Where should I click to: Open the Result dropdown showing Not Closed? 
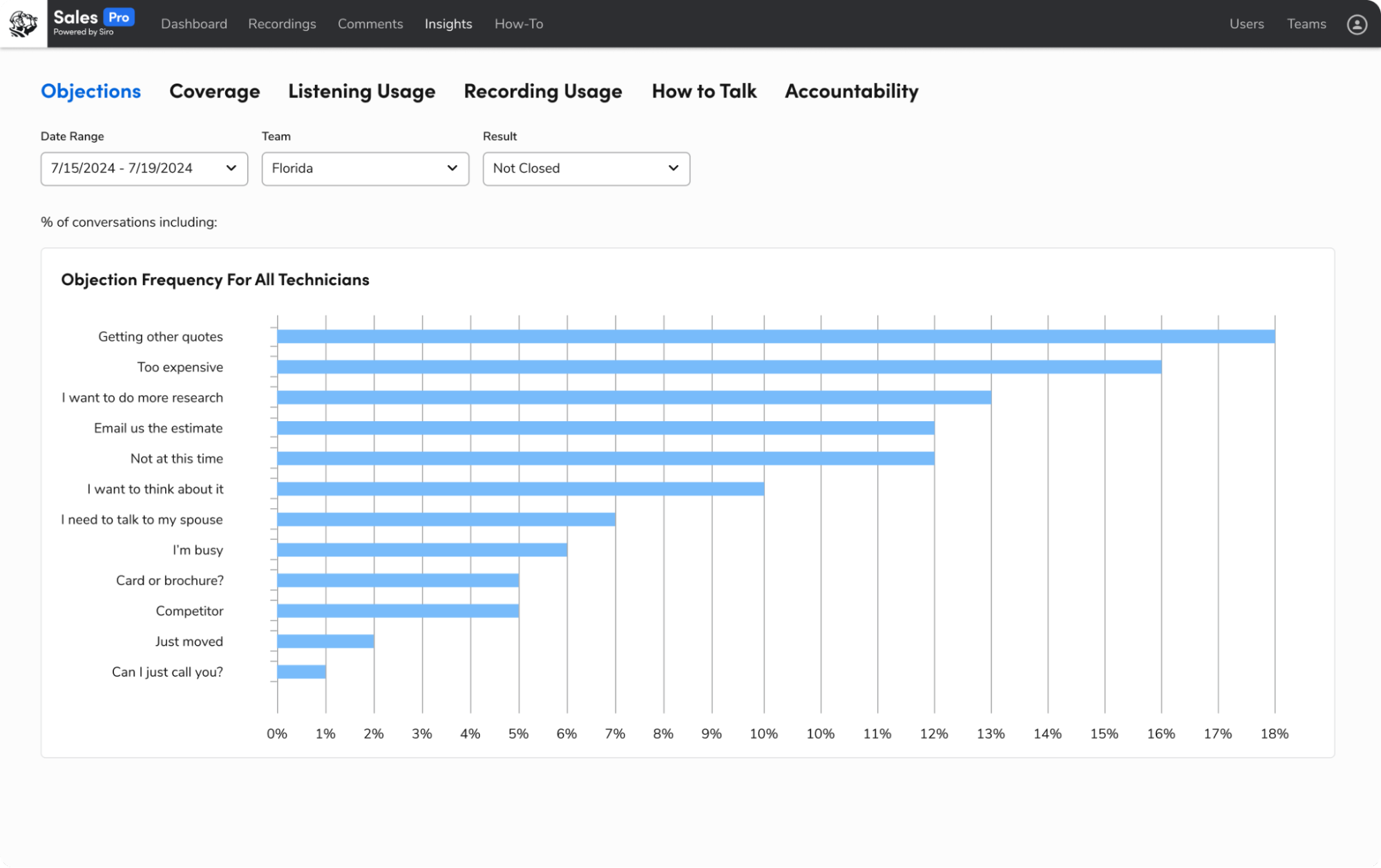586,168
